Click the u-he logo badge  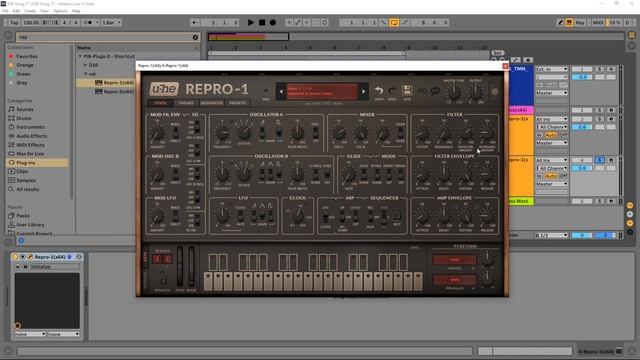click(x=164, y=89)
